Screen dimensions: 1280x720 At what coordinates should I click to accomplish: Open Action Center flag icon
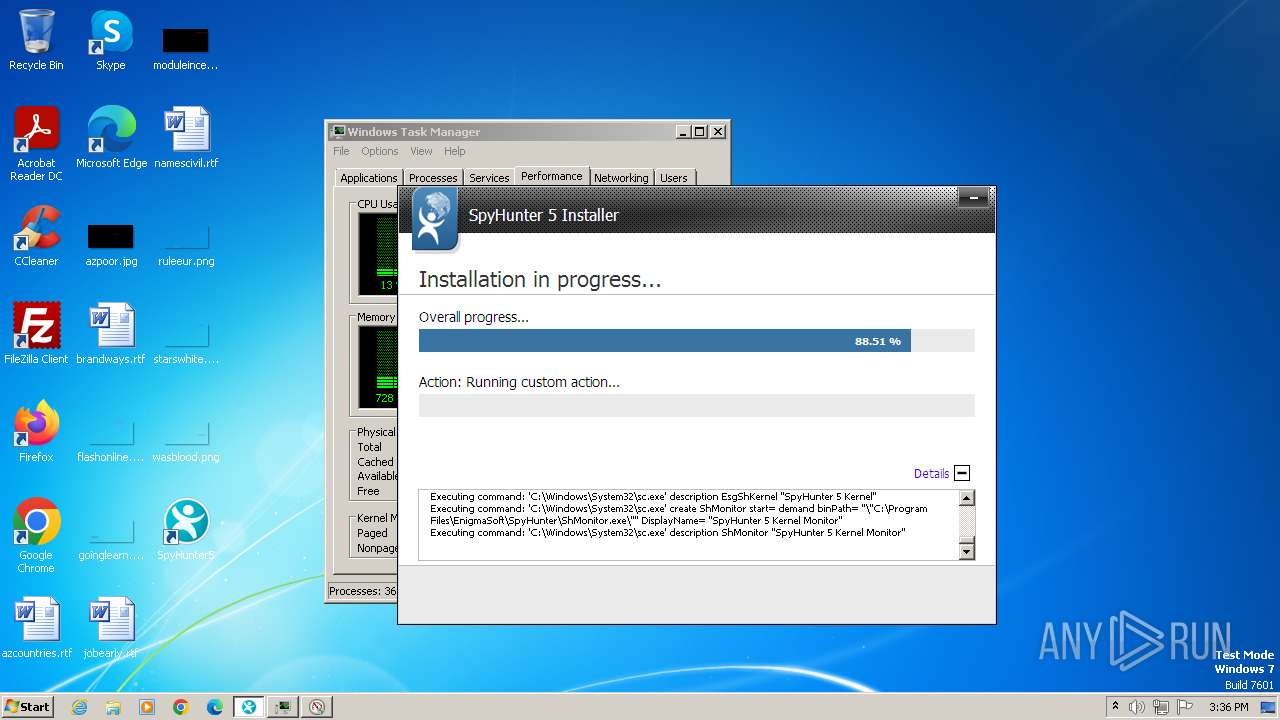click(x=1183, y=707)
